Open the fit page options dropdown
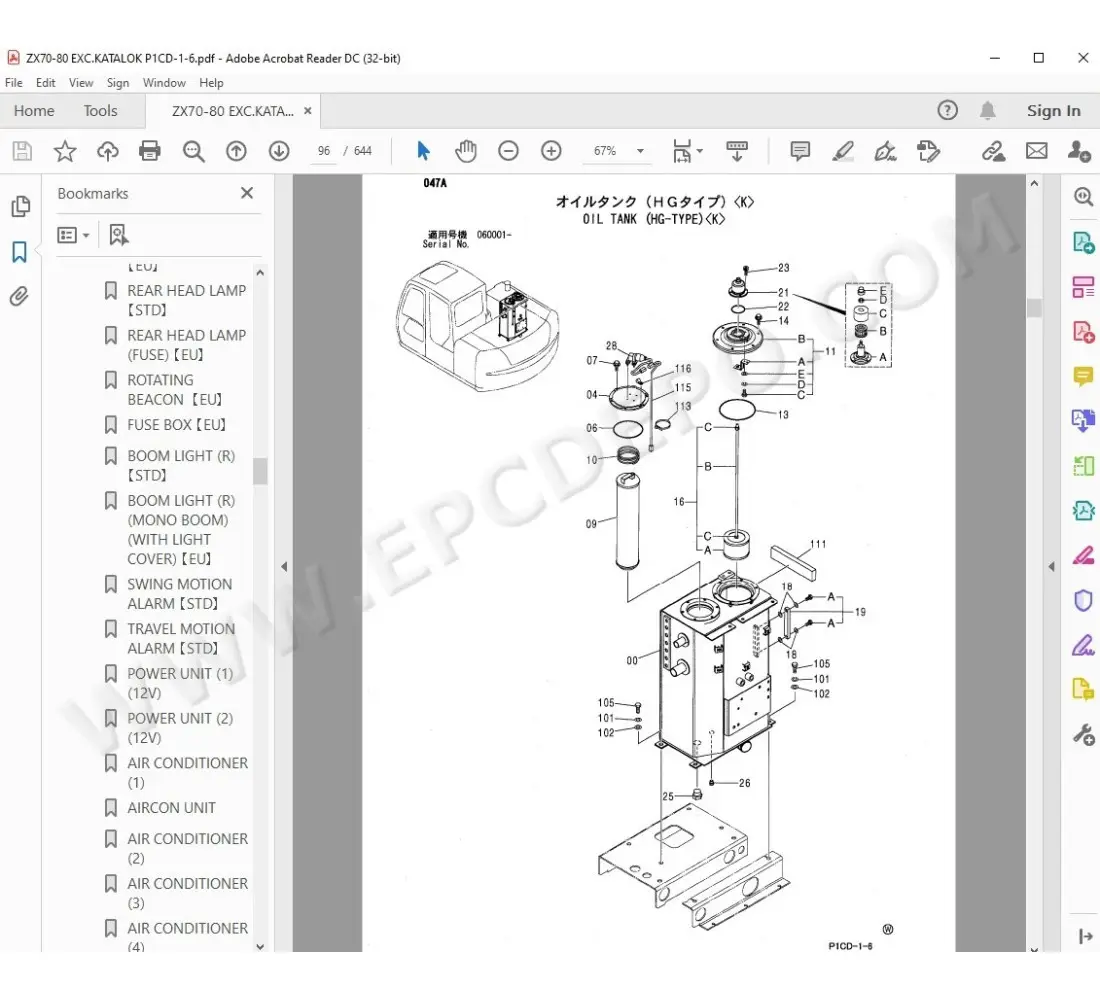 pyautogui.click(x=688, y=151)
